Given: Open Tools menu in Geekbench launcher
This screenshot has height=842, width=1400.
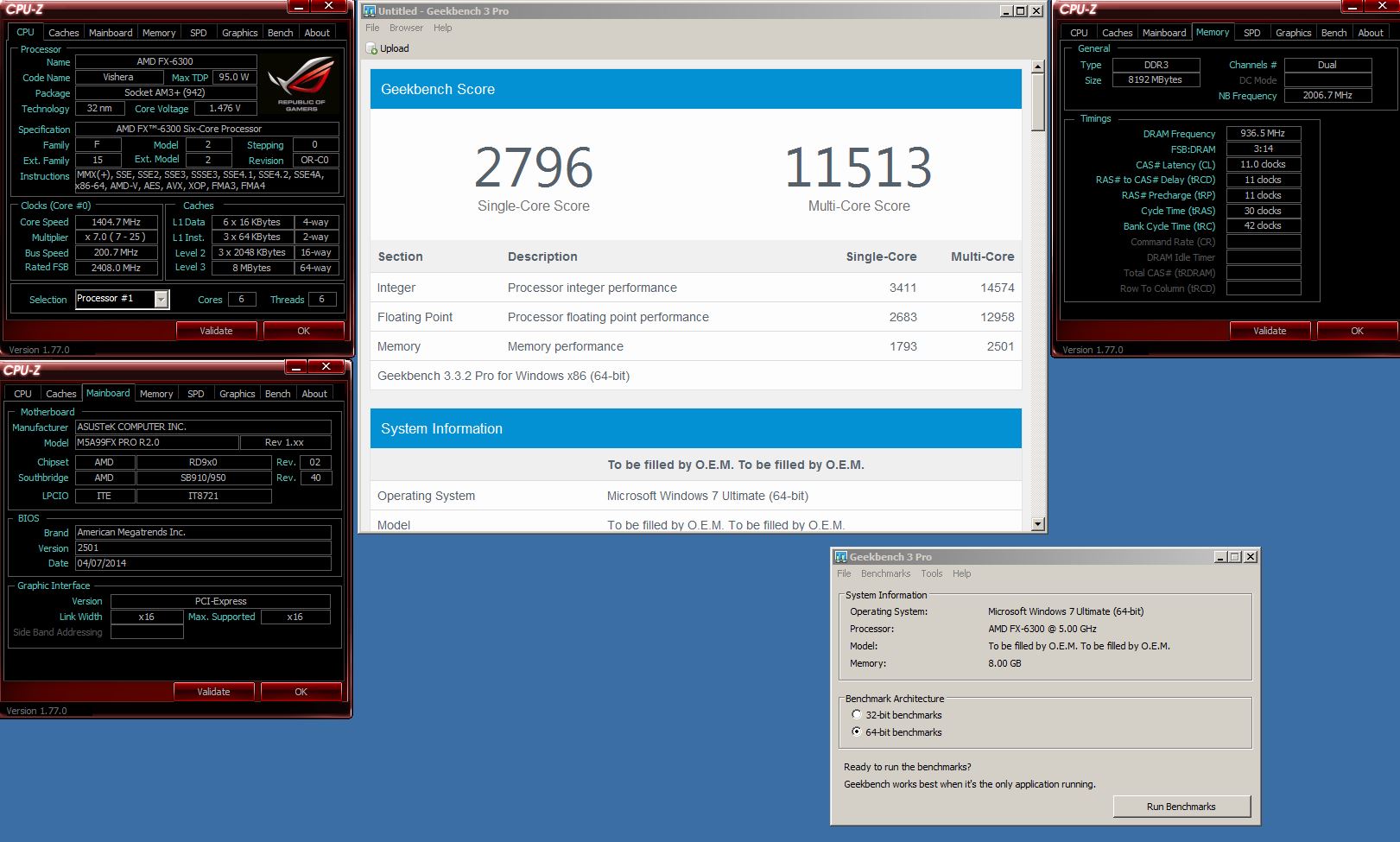Looking at the screenshot, I should tap(931, 573).
